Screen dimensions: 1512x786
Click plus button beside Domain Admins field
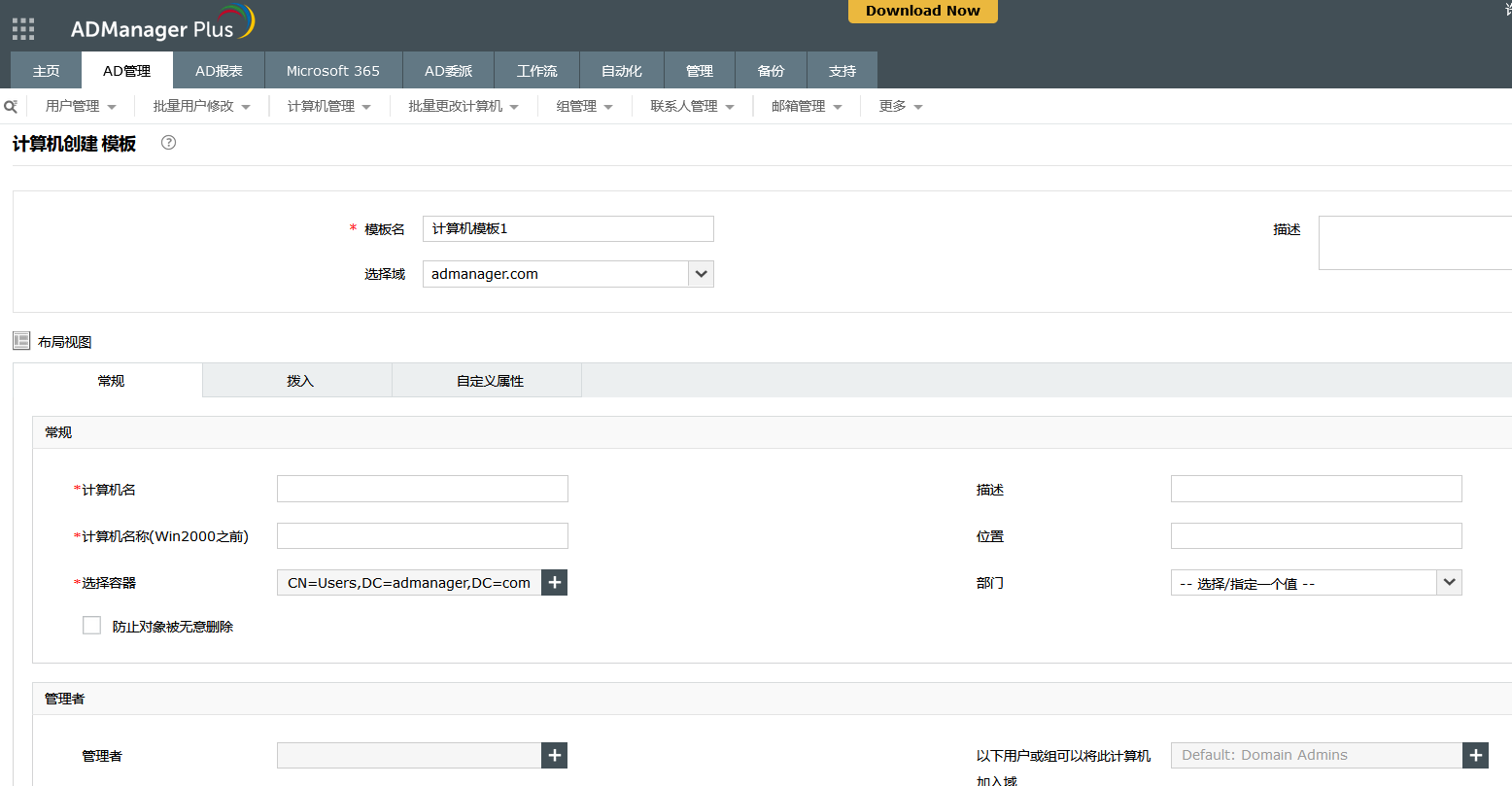[x=1475, y=756]
